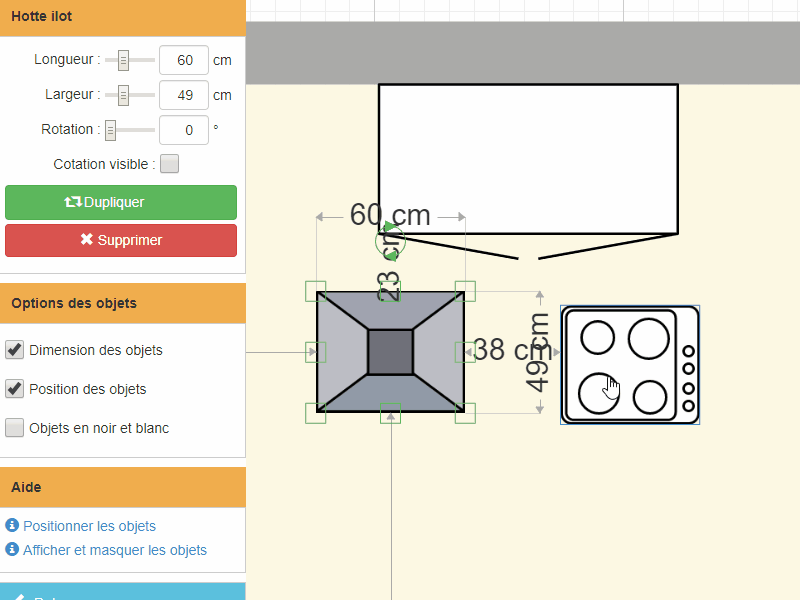Click the top-left resize handle of the hood

click(x=316, y=291)
